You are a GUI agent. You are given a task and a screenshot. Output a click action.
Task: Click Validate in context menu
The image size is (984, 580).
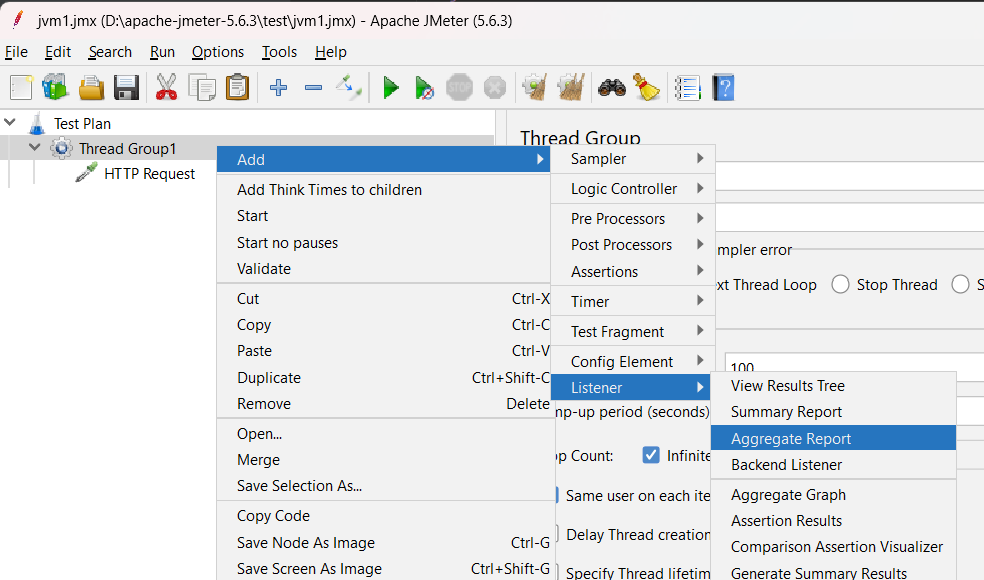[383, 269]
